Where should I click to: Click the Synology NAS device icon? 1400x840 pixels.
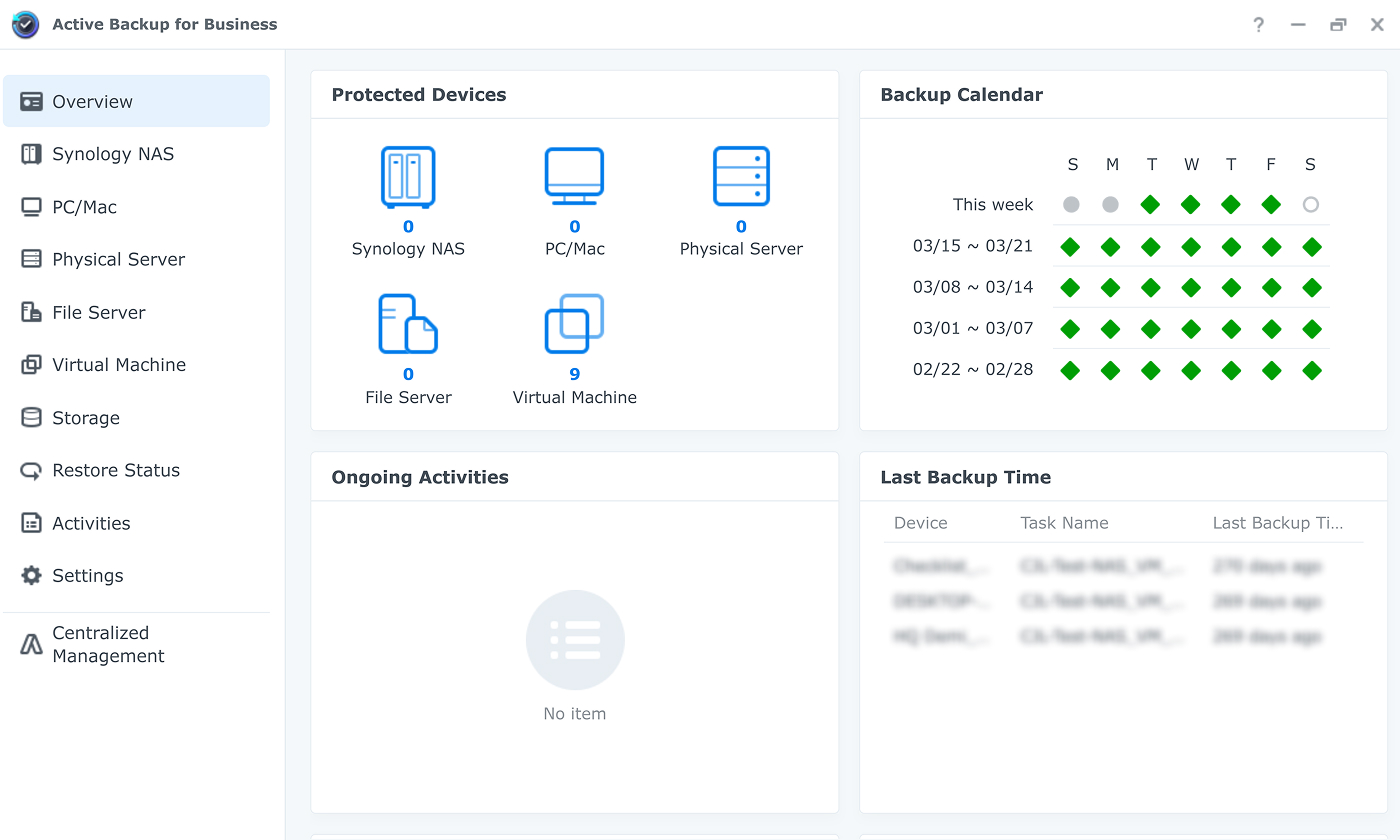coord(408,177)
